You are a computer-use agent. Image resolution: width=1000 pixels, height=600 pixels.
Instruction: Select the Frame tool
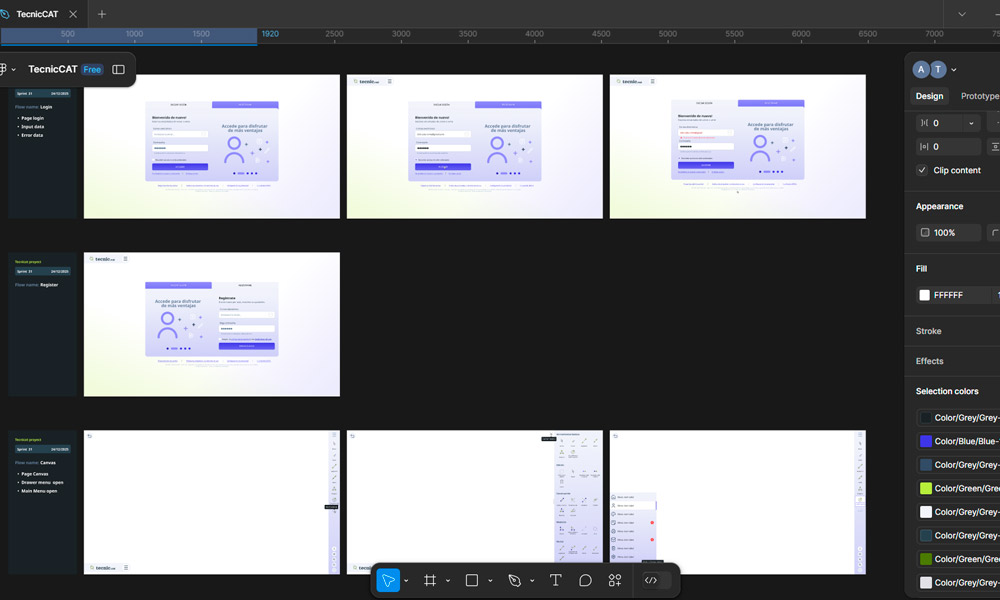(430, 580)
